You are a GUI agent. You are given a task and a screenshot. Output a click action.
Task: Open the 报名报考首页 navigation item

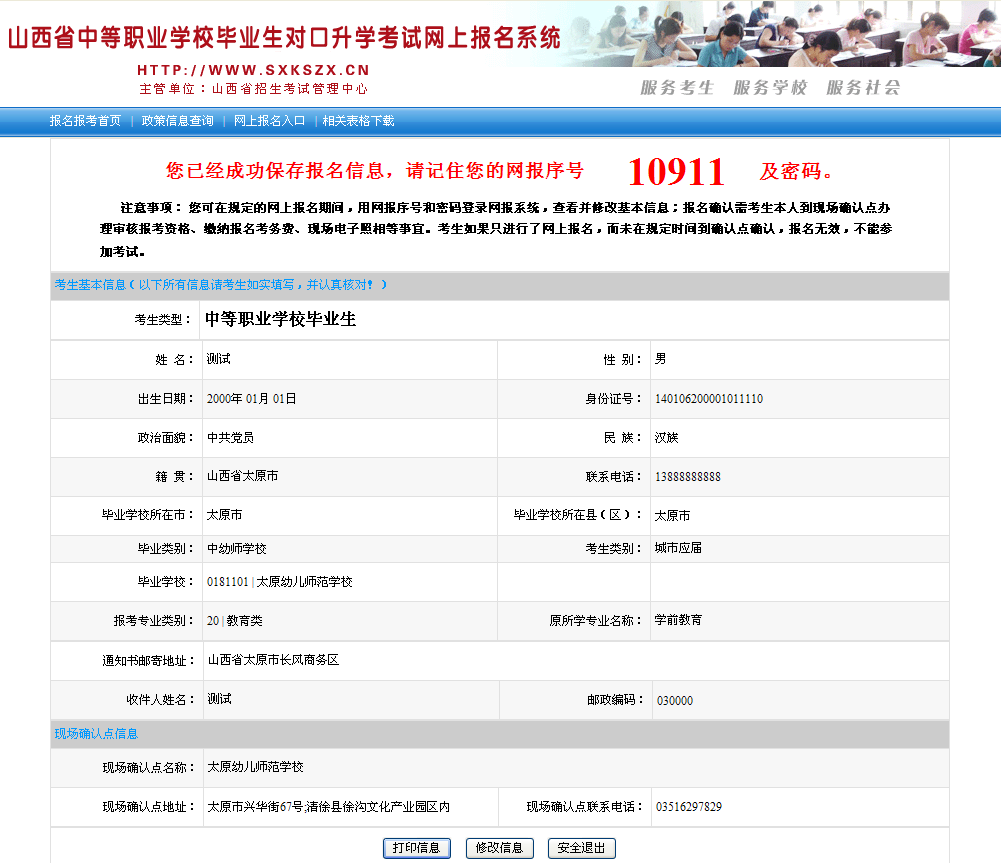pyautogui.click(x=85, y=121)
